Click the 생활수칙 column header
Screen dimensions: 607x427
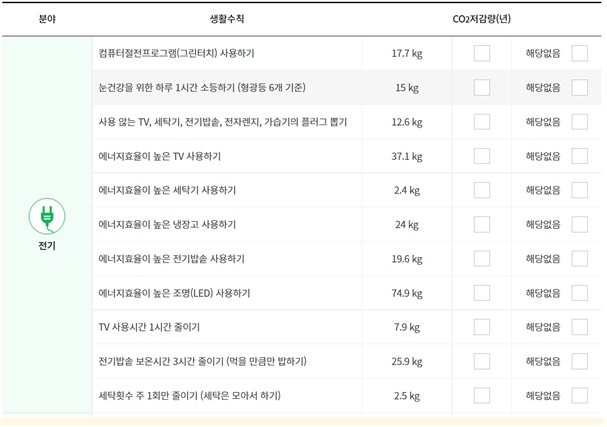(x=227, y=19)
